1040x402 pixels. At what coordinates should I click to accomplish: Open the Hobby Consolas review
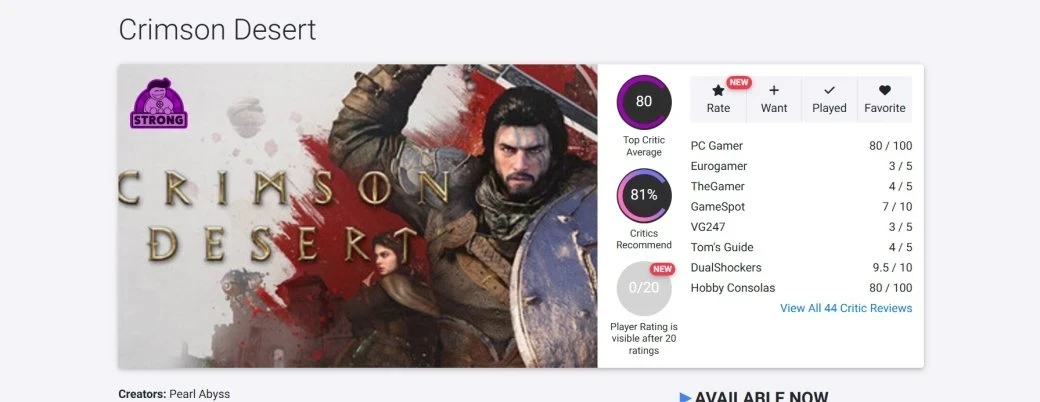tap(732, 288)
